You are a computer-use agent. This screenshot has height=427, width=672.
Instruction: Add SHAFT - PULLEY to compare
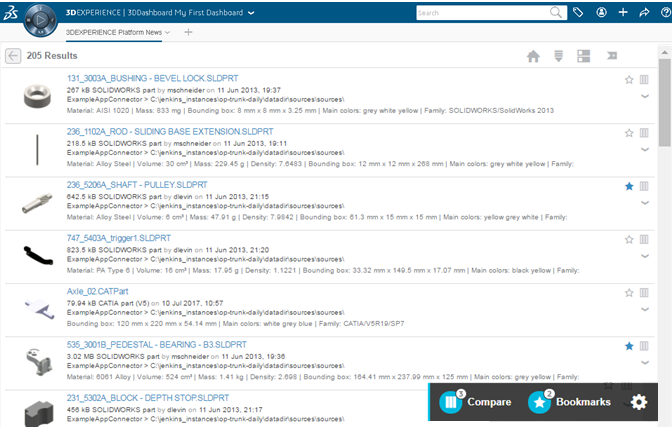(x=644, y=186)
